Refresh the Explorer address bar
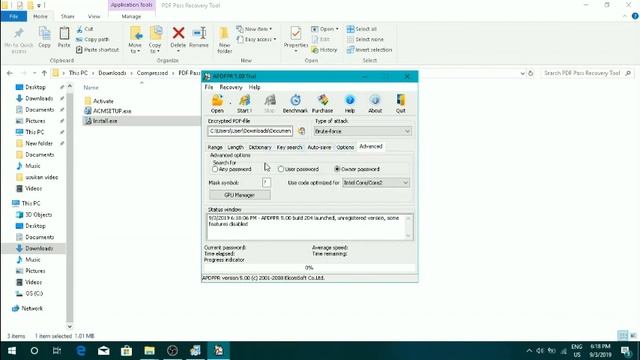 [x=531, y=73]
